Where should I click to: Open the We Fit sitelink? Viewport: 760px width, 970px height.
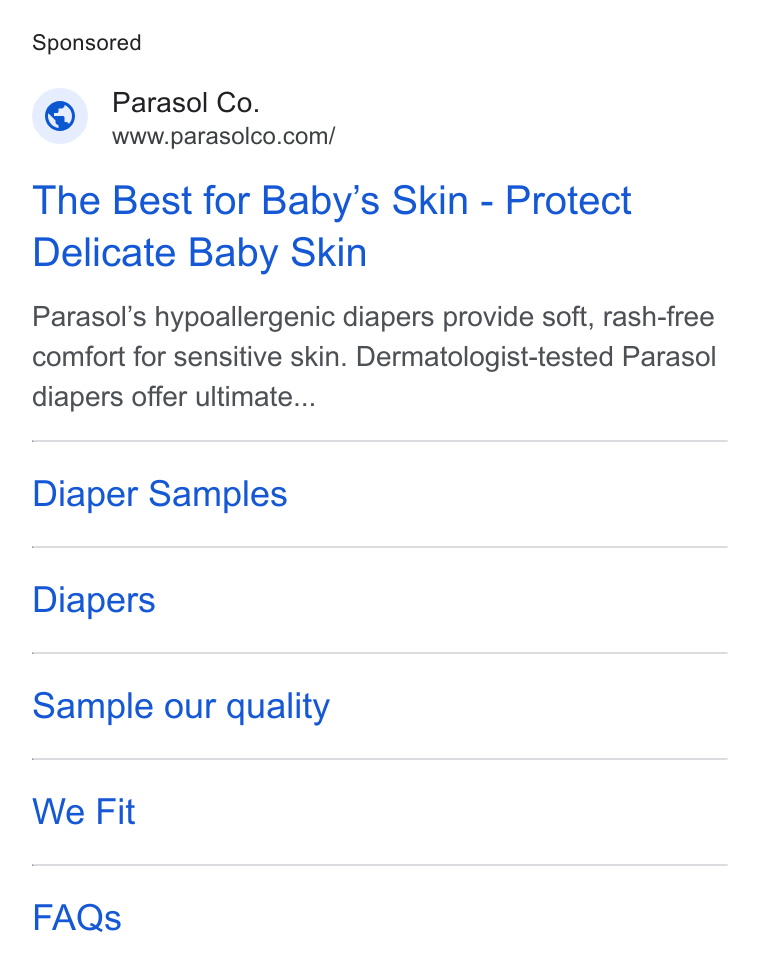(x=83, y=812)
